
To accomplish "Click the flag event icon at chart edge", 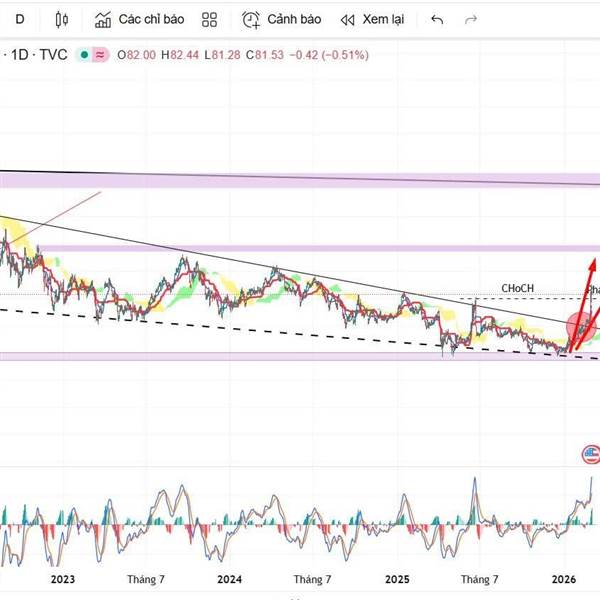I will 591,455.
